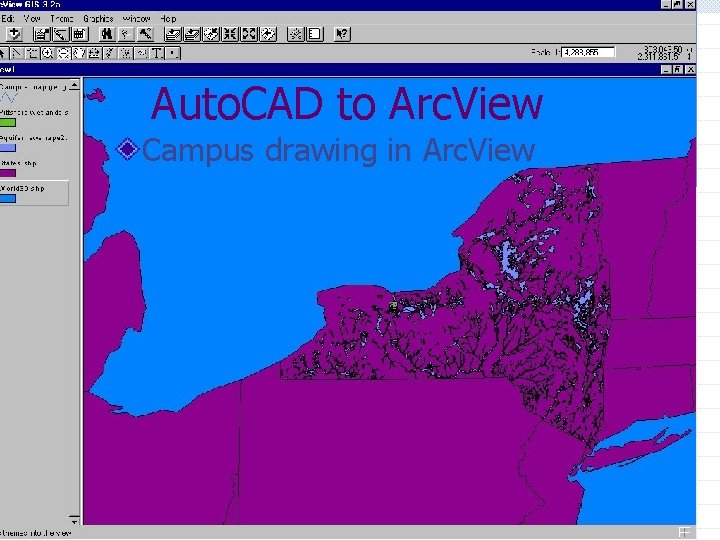Click the legend scroll up arrow
Image resolution: width=720 pixels, height=540 pixels.
click(x=74, y=85)
